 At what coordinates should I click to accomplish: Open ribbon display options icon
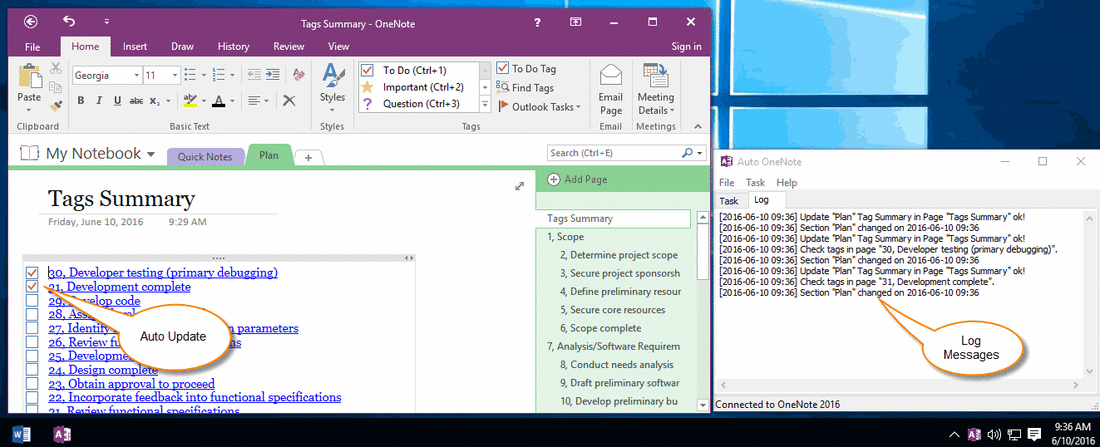(575, 22)
